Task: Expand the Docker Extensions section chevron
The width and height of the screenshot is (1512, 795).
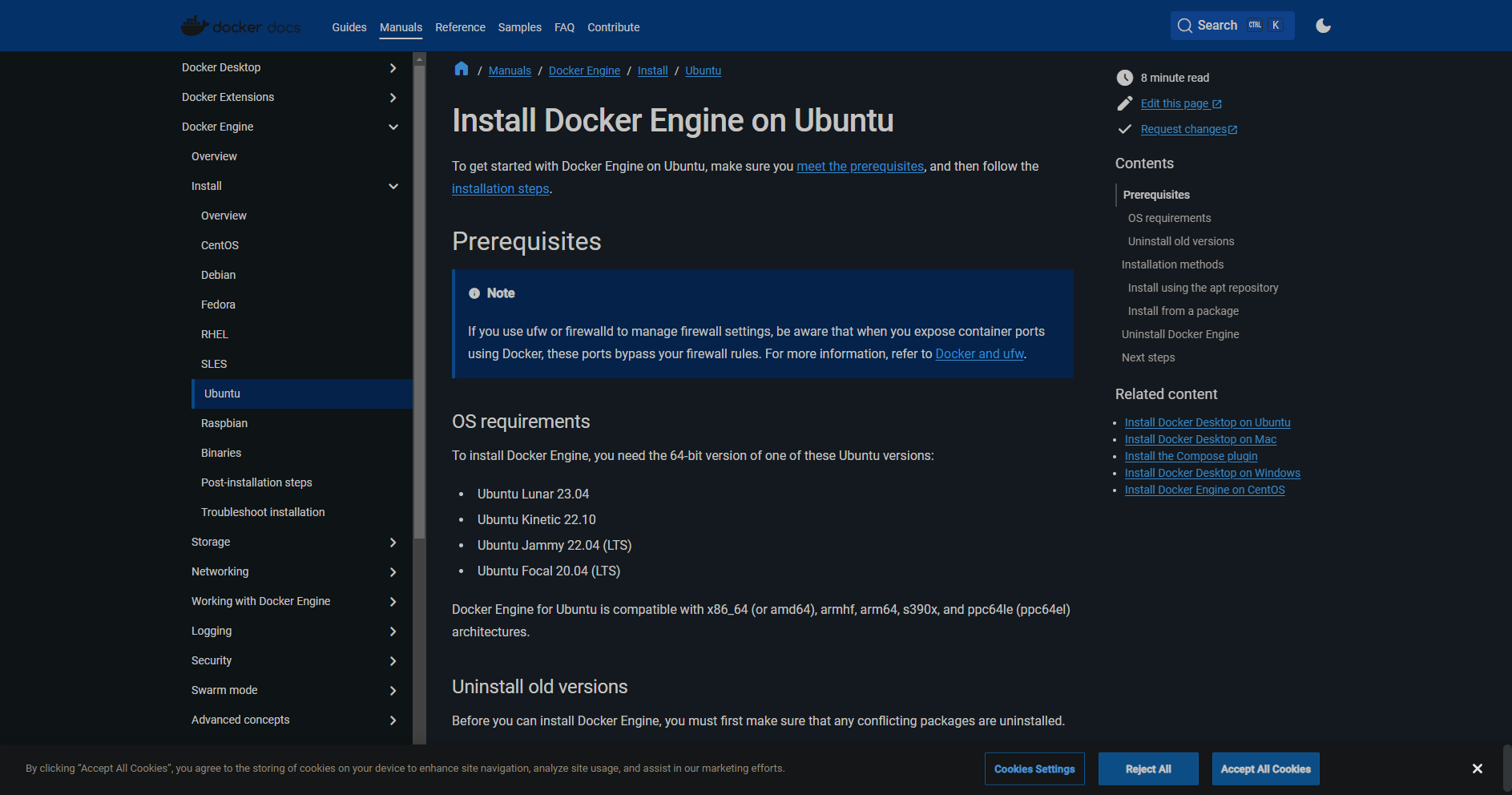Action: click(x=393, y=98)
